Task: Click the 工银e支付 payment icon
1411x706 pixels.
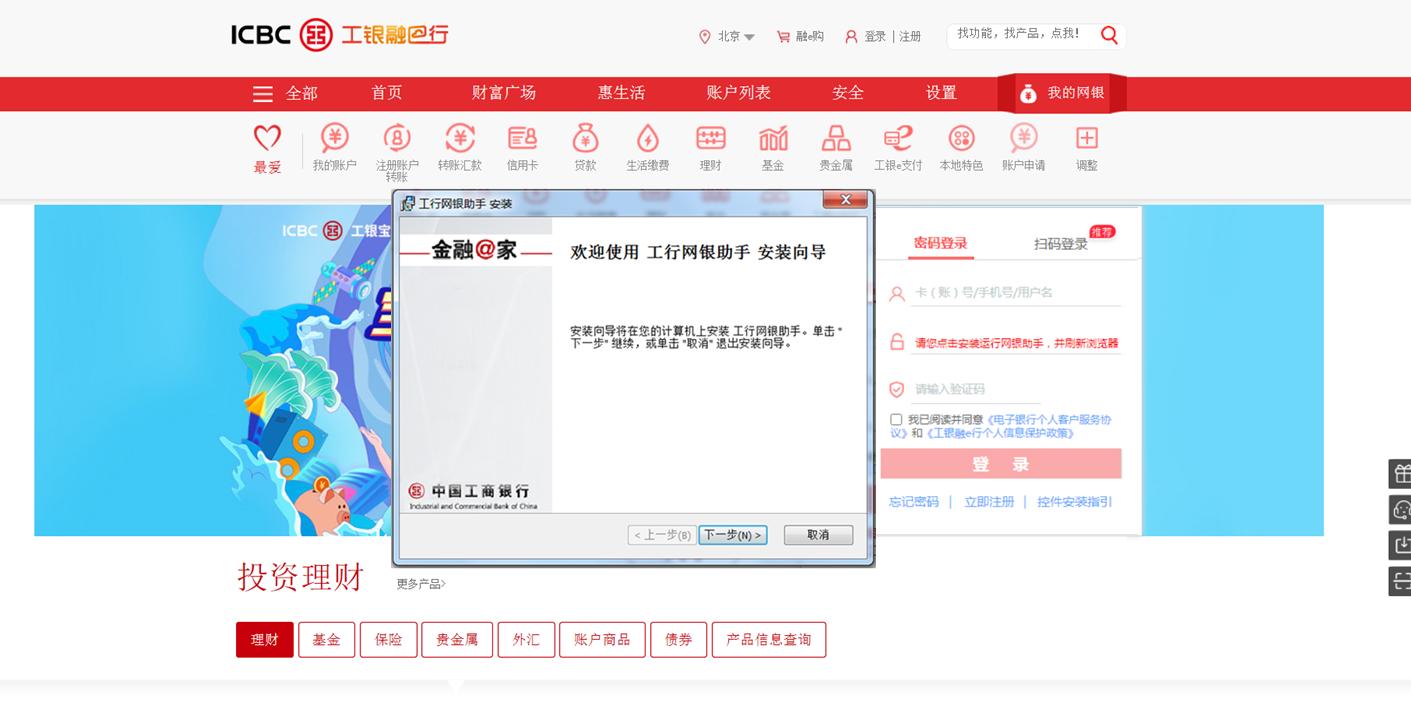Action: [x=898, y=139]
